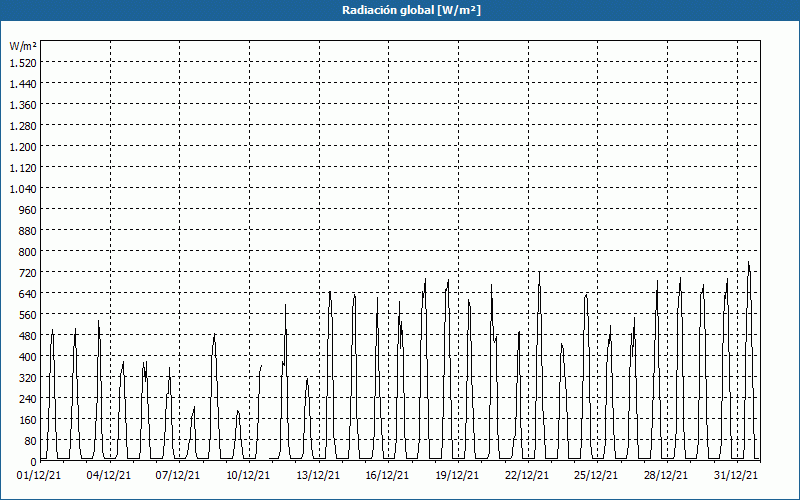
Task: Click the date label 10/12/21
Action: coord(248,476)
